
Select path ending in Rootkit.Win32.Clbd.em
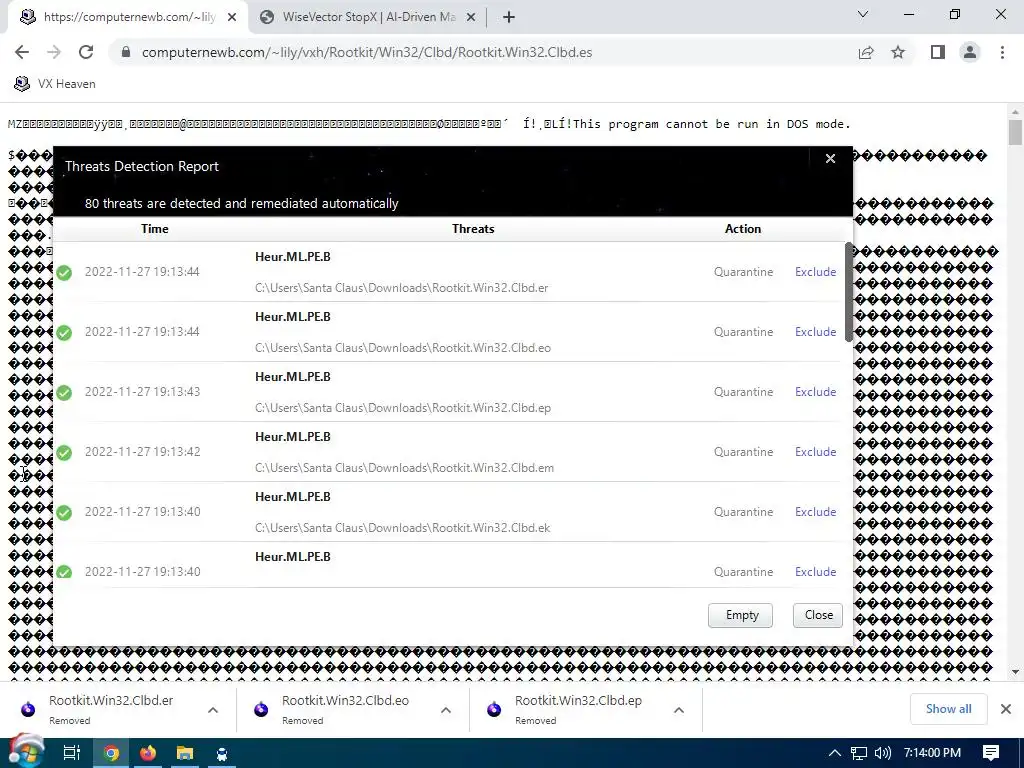click(404, 468)
